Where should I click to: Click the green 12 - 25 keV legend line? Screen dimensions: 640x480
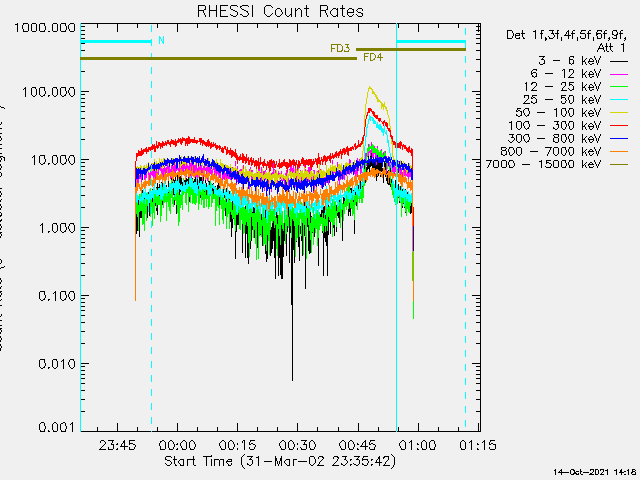pos(619,87)
